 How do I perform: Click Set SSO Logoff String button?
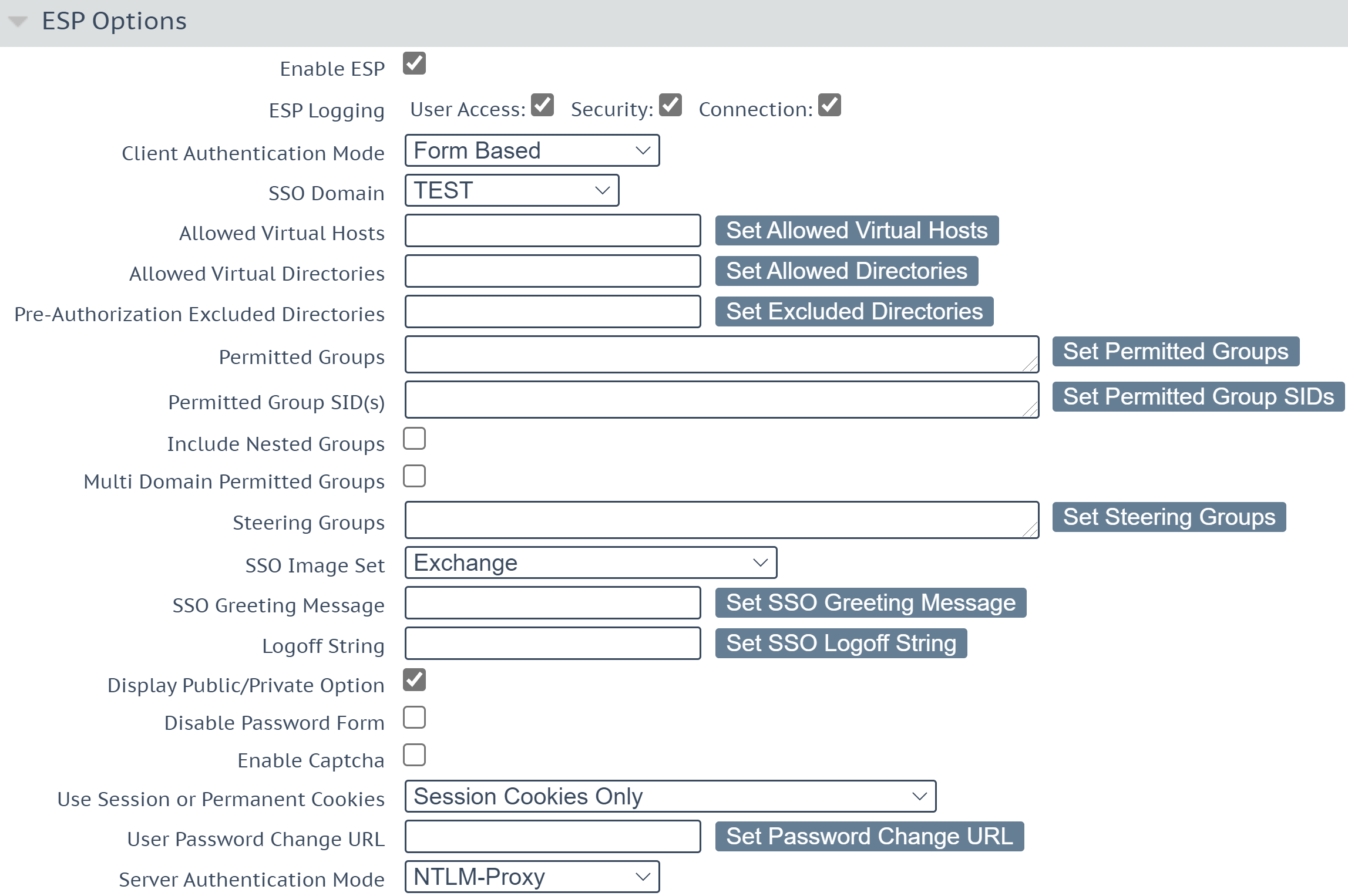pyautogui.click(x=841, y=644)
